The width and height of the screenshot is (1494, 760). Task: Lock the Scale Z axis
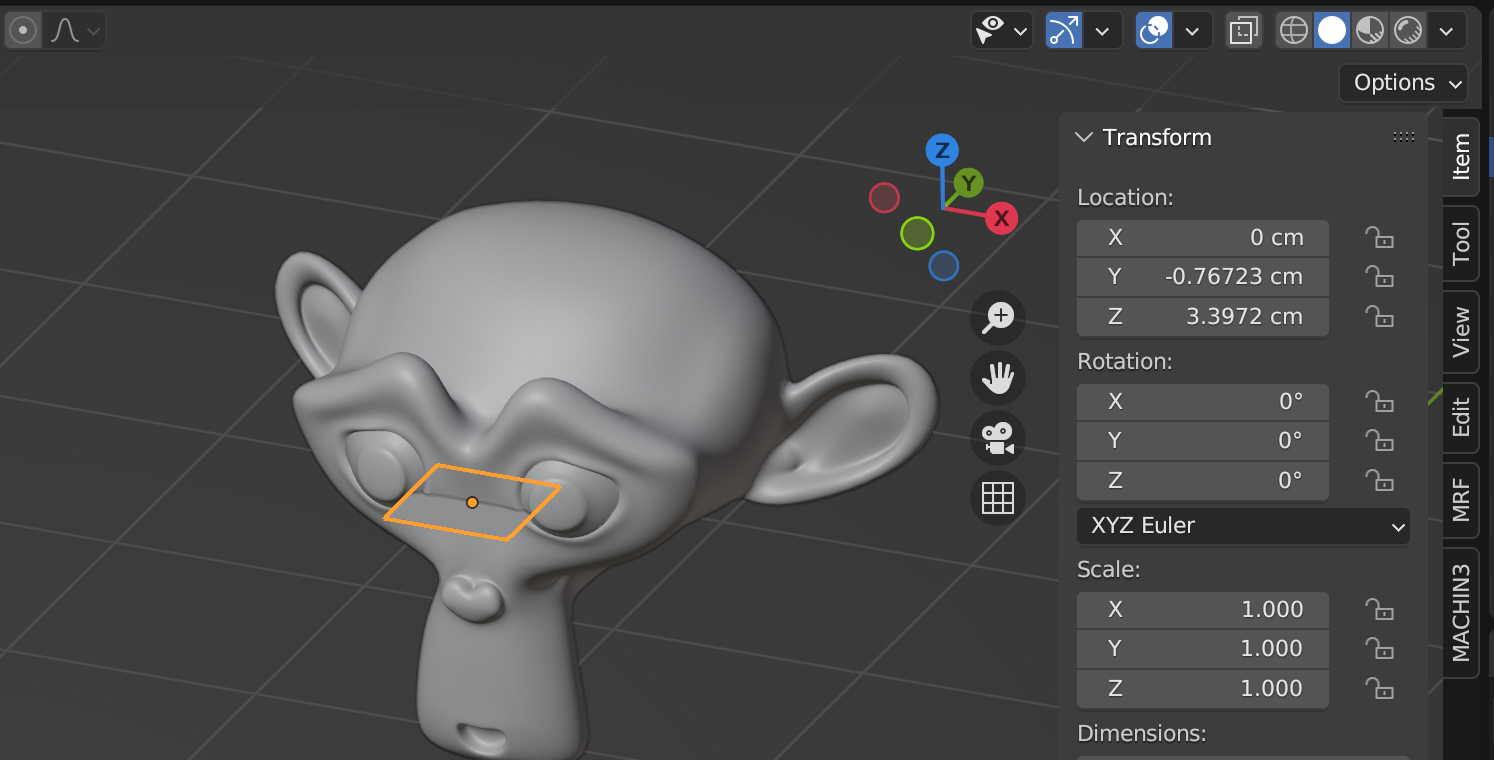1380,689
